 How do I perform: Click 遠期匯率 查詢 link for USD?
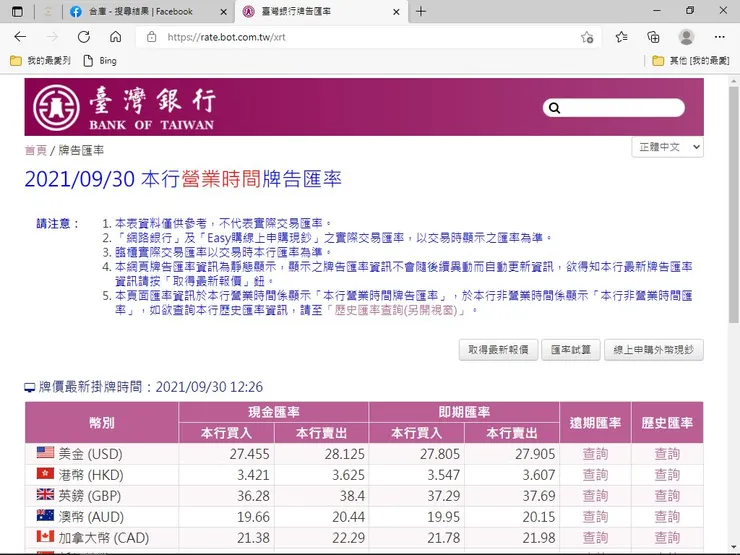pos(595,454)
